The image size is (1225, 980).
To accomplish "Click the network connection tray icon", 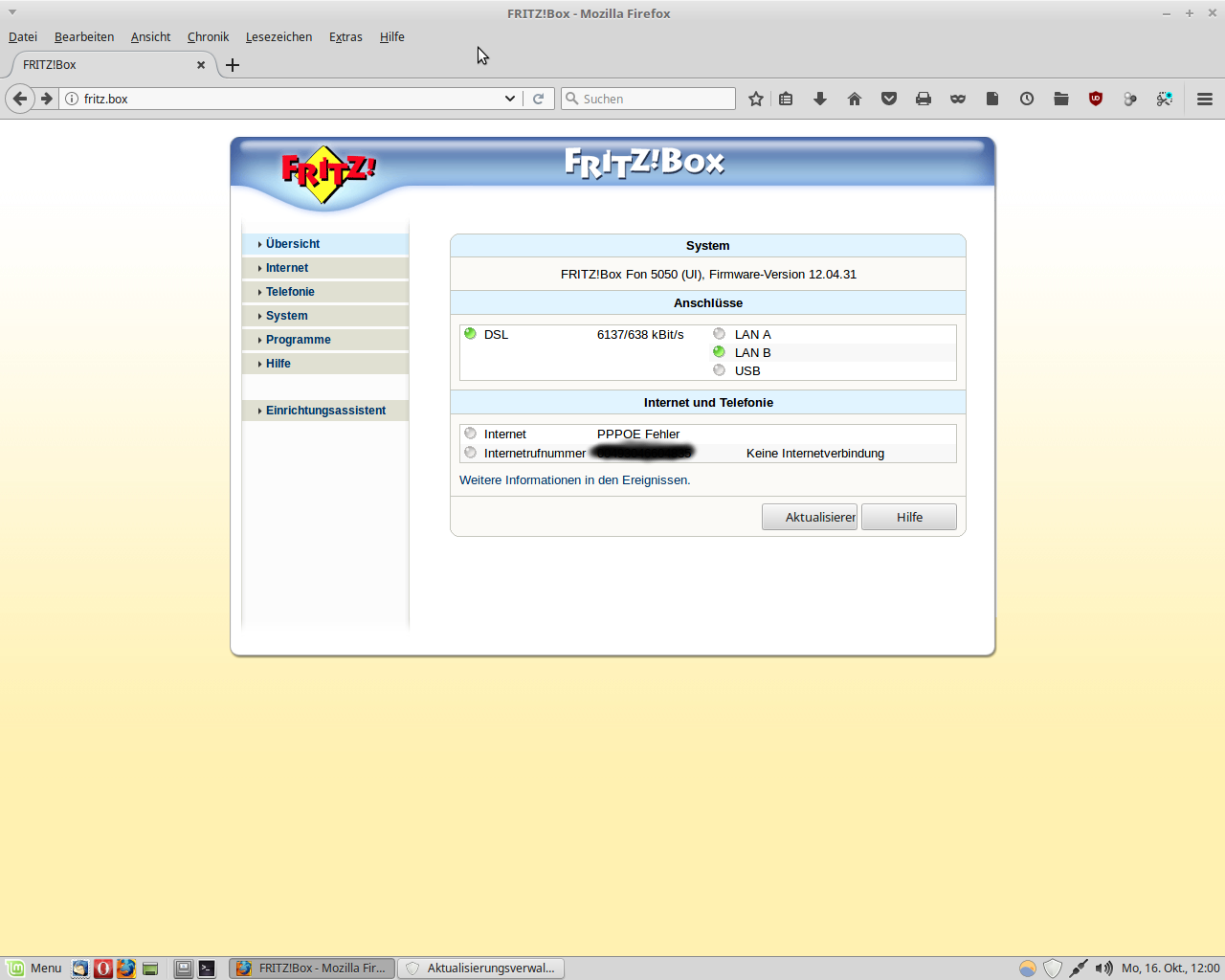I will click(x=1079, y=969).
